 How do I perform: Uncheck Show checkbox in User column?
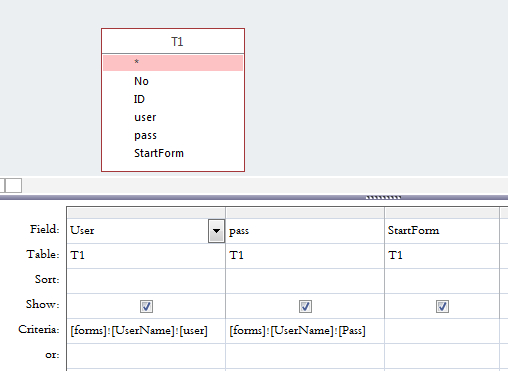click(x=146, y=306)
